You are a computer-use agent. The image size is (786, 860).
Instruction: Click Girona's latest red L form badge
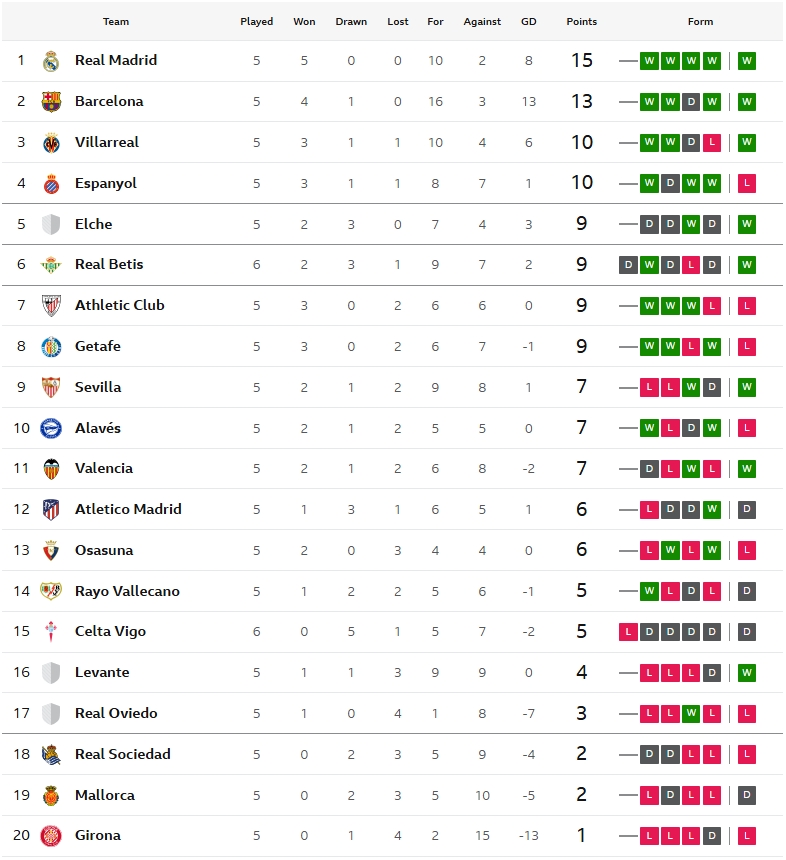746,836
